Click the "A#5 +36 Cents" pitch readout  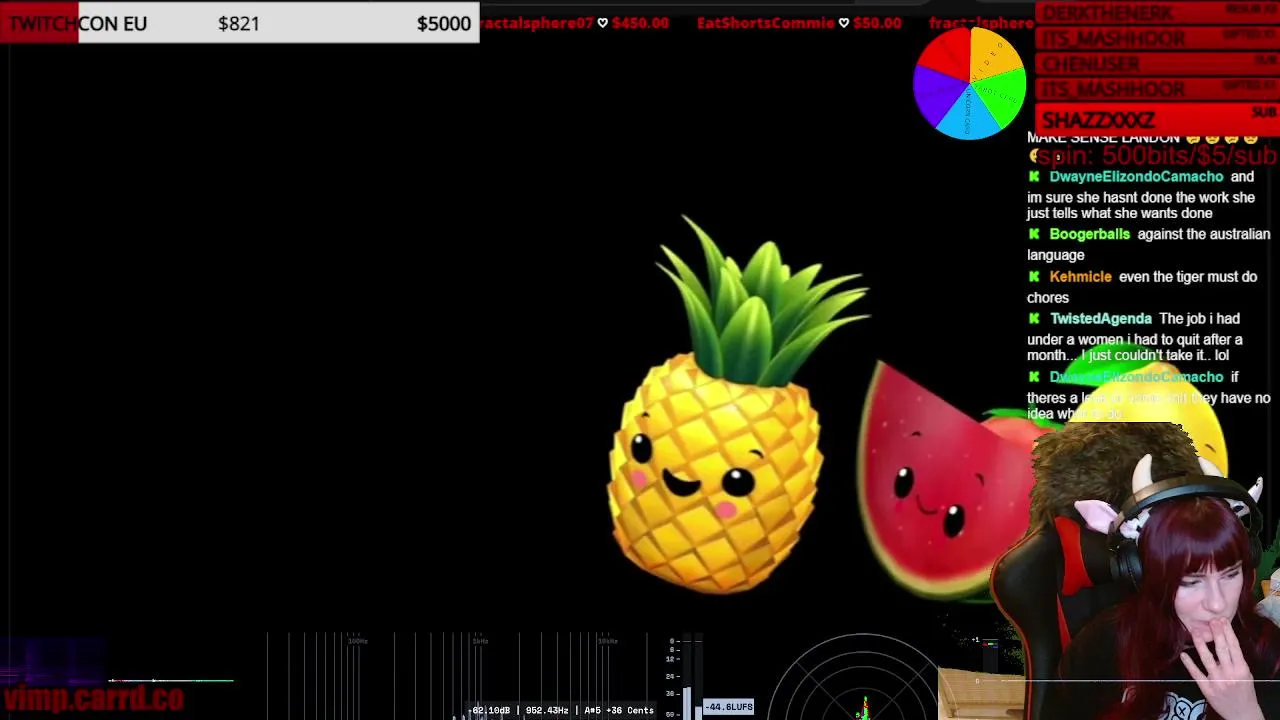[617, 711]
